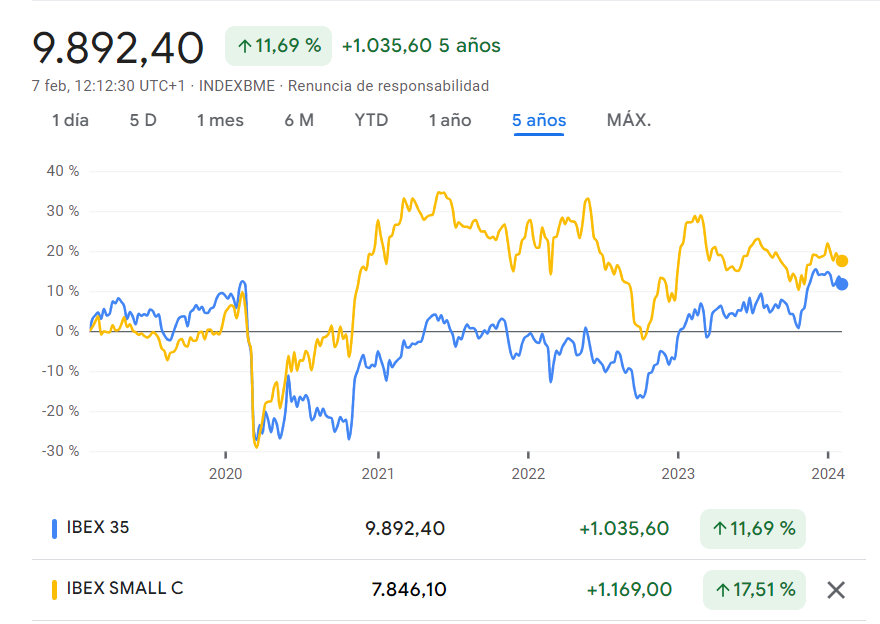Click the IBEX 35 row 11,69 % badge

tap(753, 529)
